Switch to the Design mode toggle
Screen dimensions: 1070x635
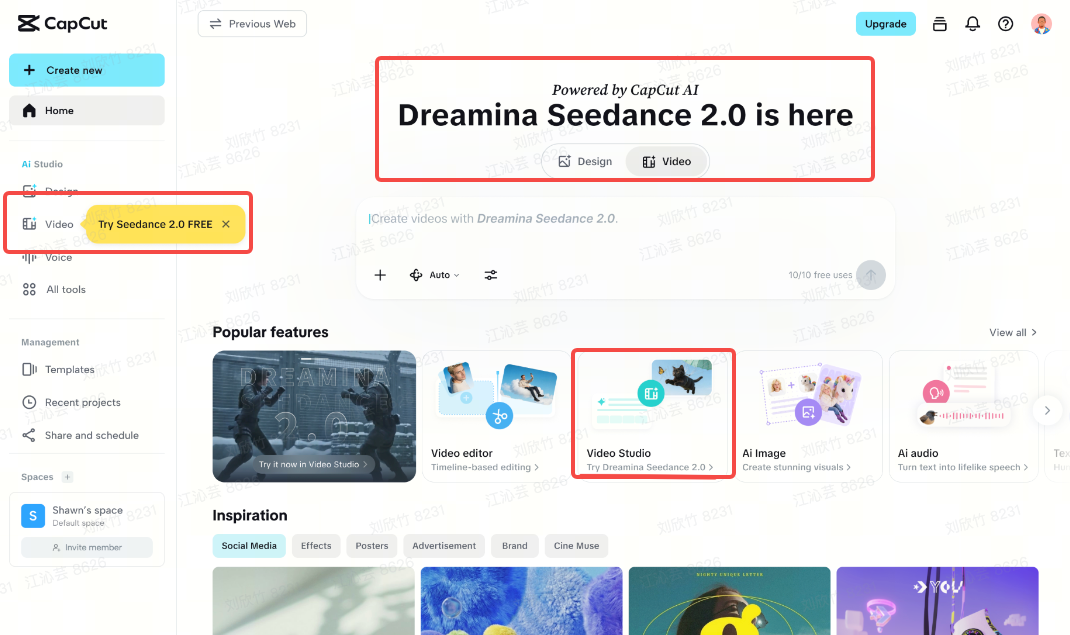pos(585,162)
